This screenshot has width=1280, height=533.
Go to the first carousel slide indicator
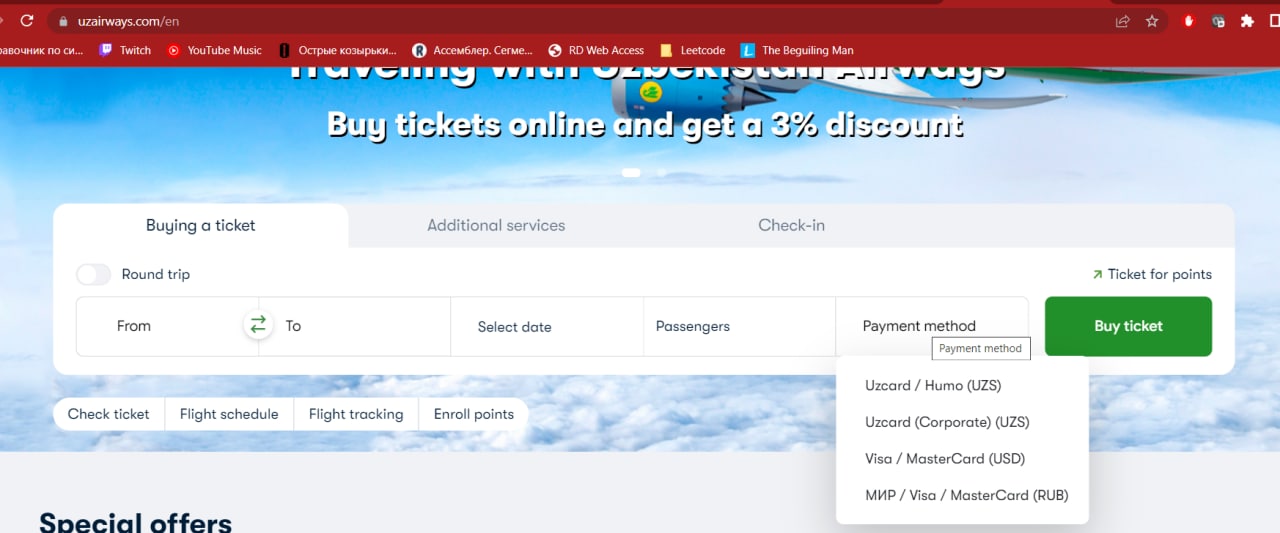(x=631, y=172)
